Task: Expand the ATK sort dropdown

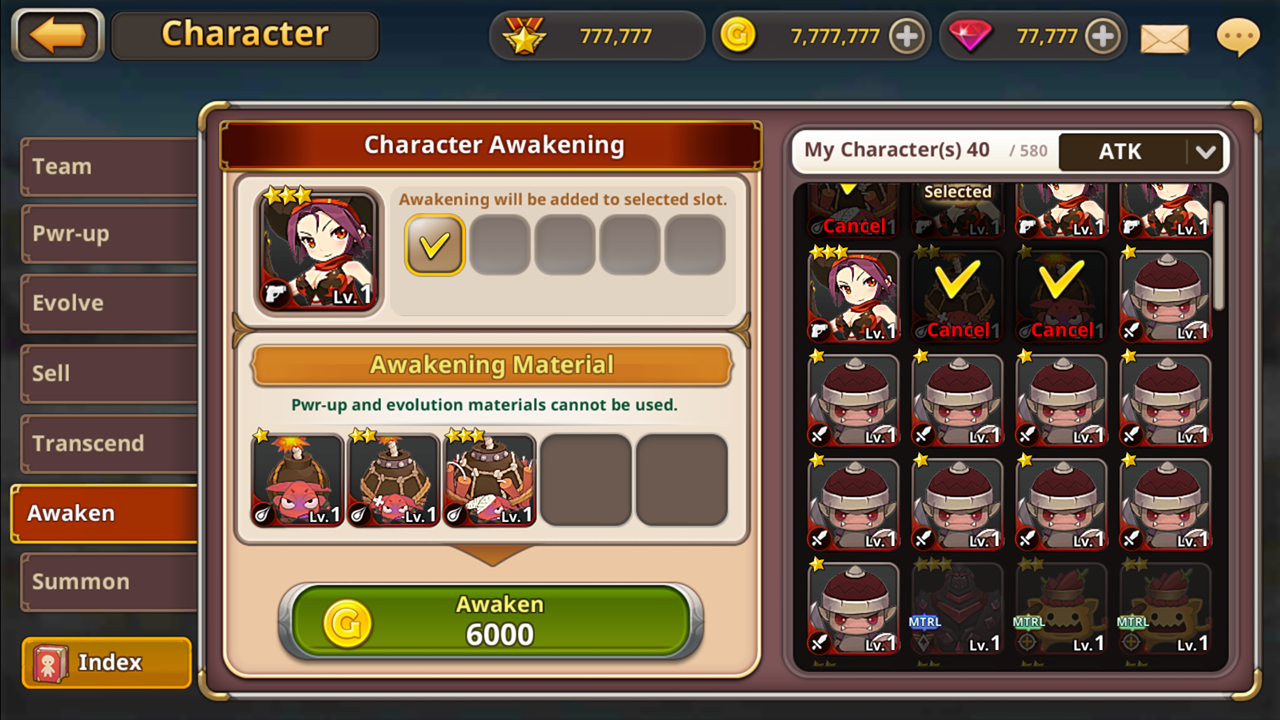Action: 1141,152
